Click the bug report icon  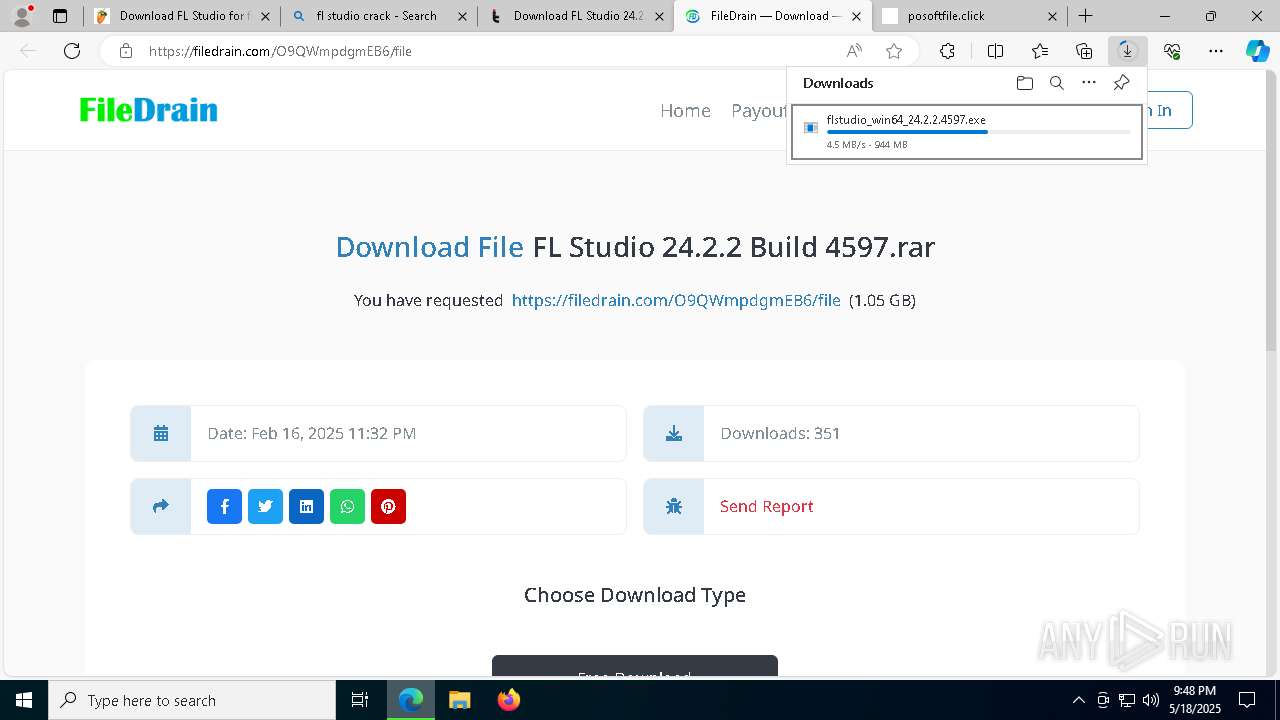coord(674,506)
